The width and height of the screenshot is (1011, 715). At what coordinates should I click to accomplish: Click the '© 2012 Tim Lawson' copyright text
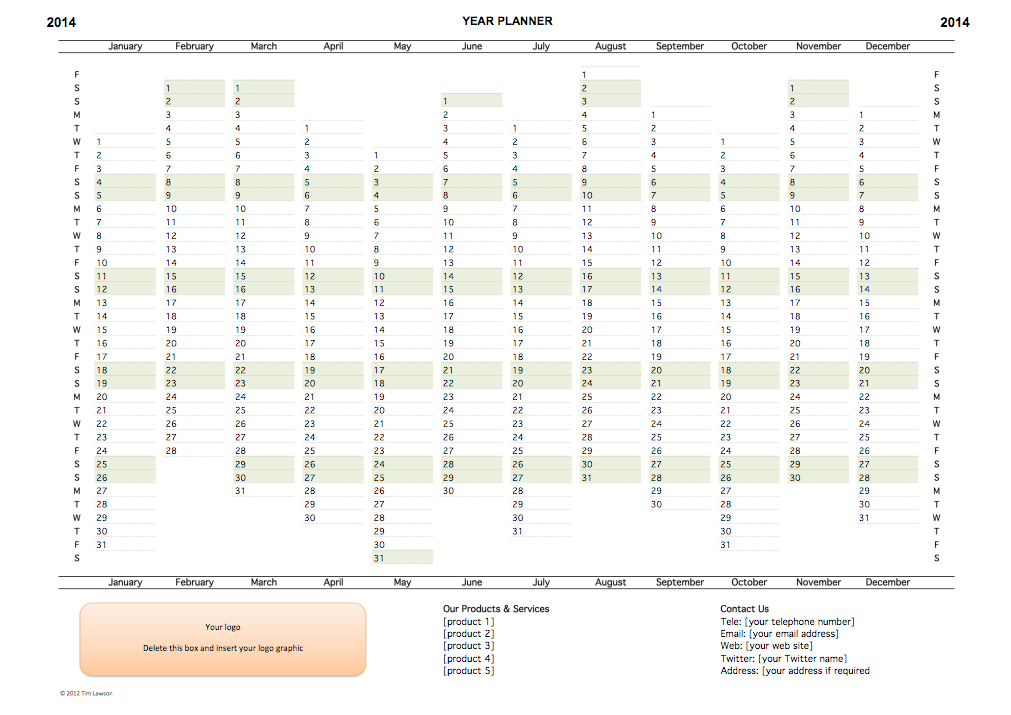[86, 693]
